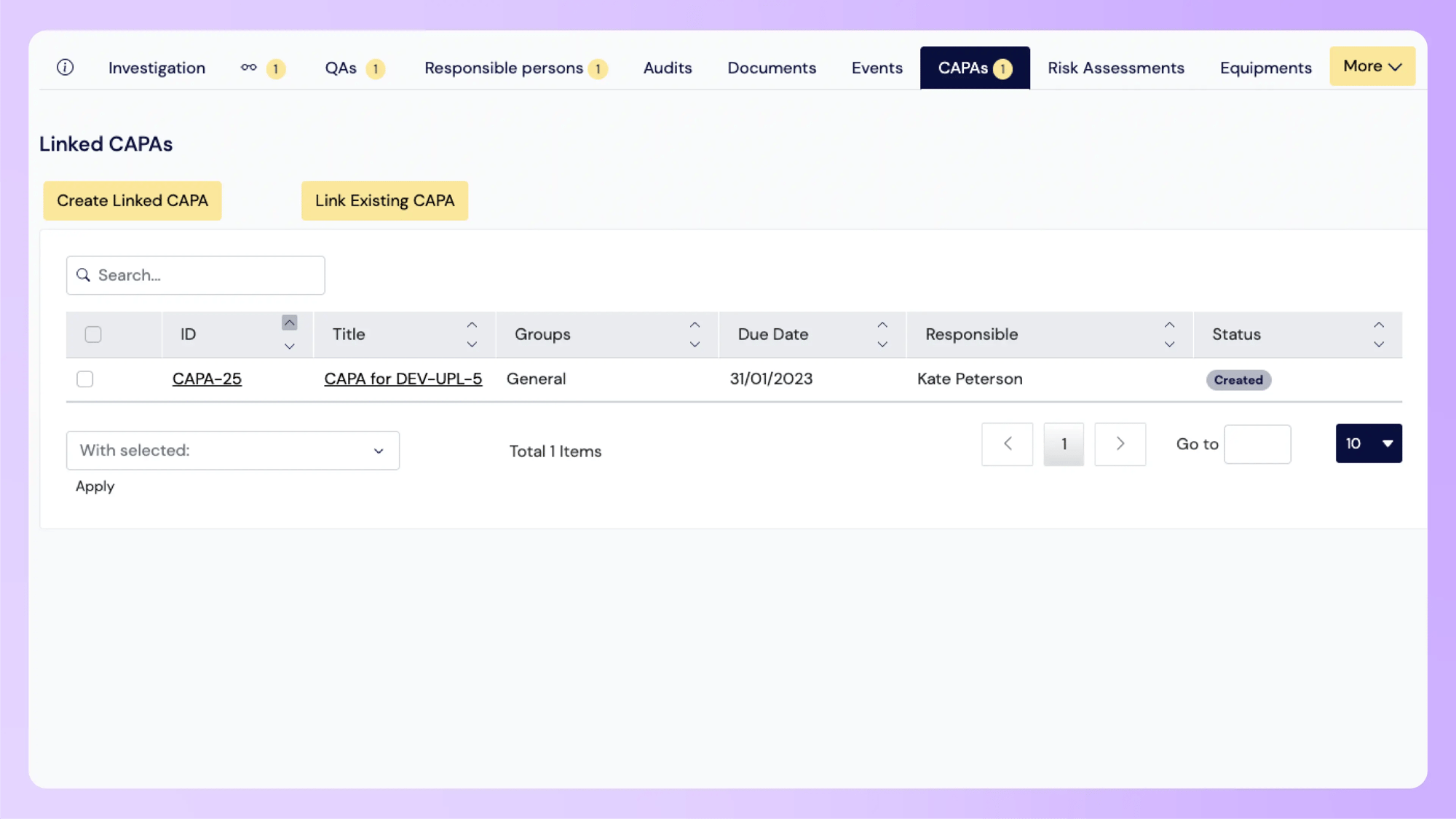Toggle the select-all header checkbox
This screenshot has height=819, width=1456.
pos(93,335)
